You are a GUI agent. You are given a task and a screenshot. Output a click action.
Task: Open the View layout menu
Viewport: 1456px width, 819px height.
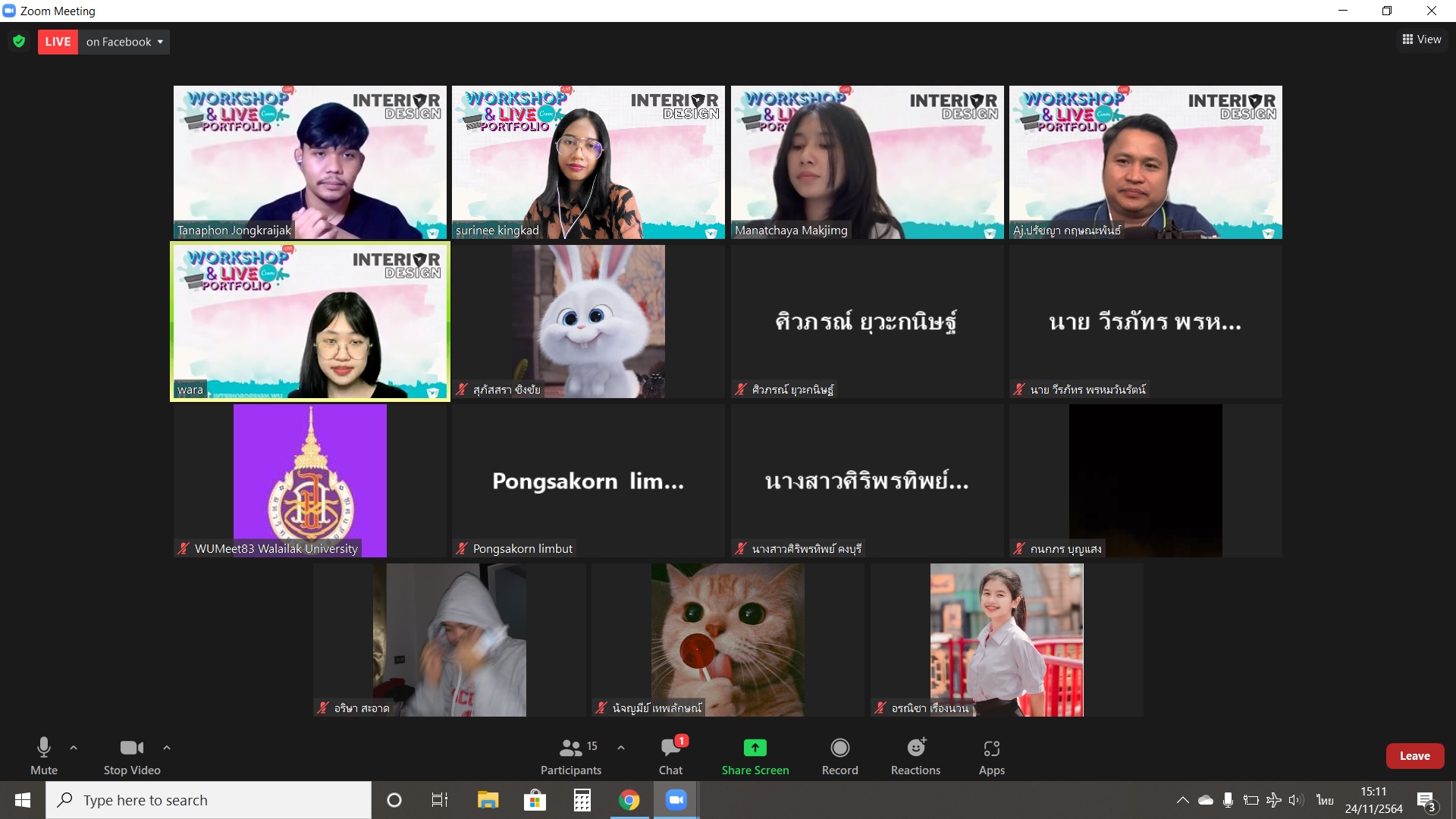click(x=1422, y=39)
